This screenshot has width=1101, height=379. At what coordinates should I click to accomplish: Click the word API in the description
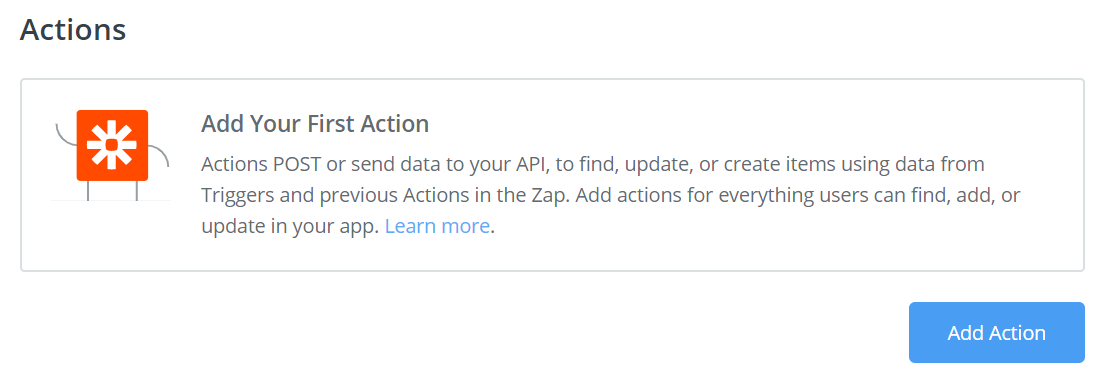(x=532, y=164)
